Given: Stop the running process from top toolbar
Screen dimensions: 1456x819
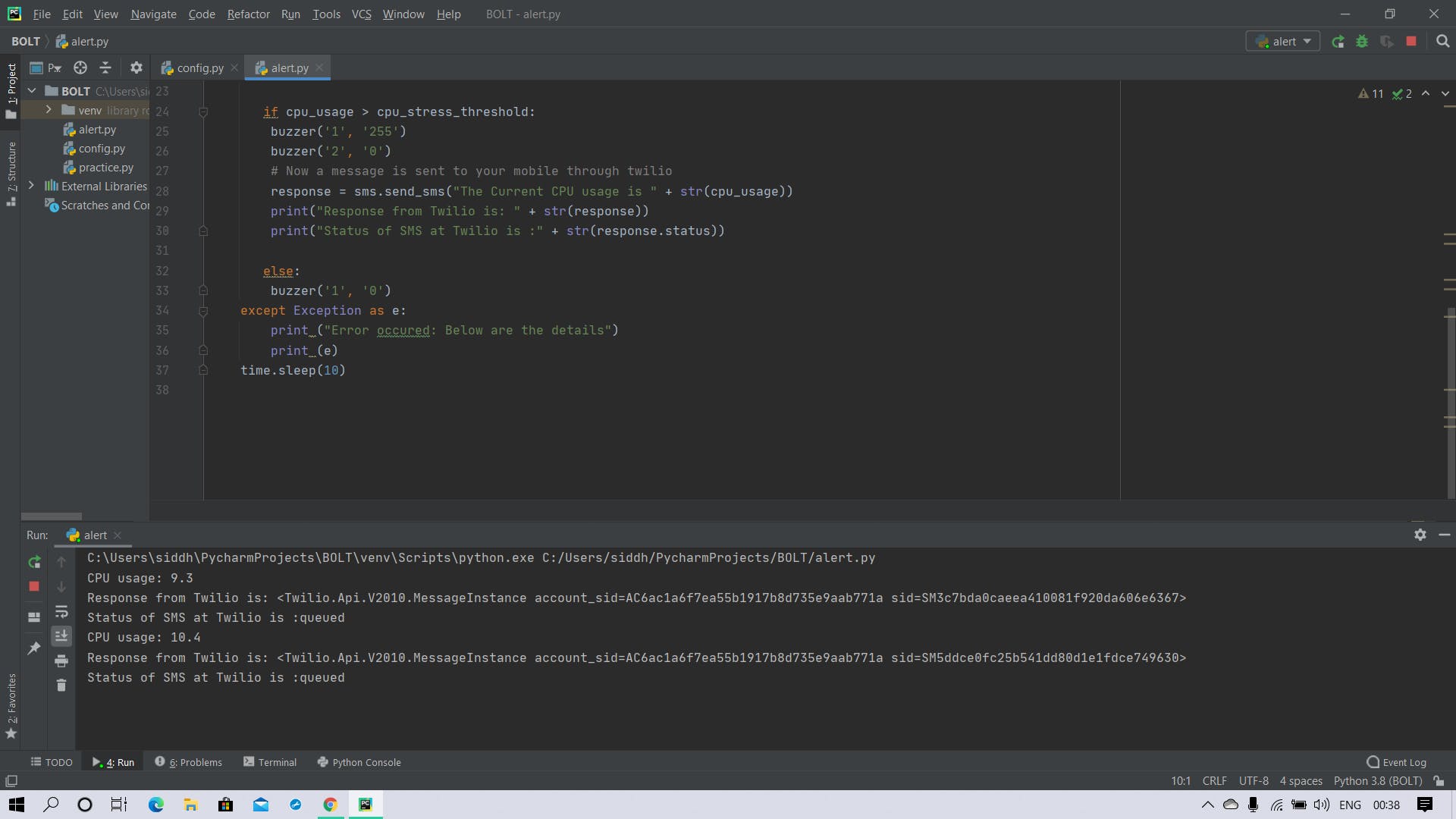Looking at the screenshot, I should (x=1411, y=42).
